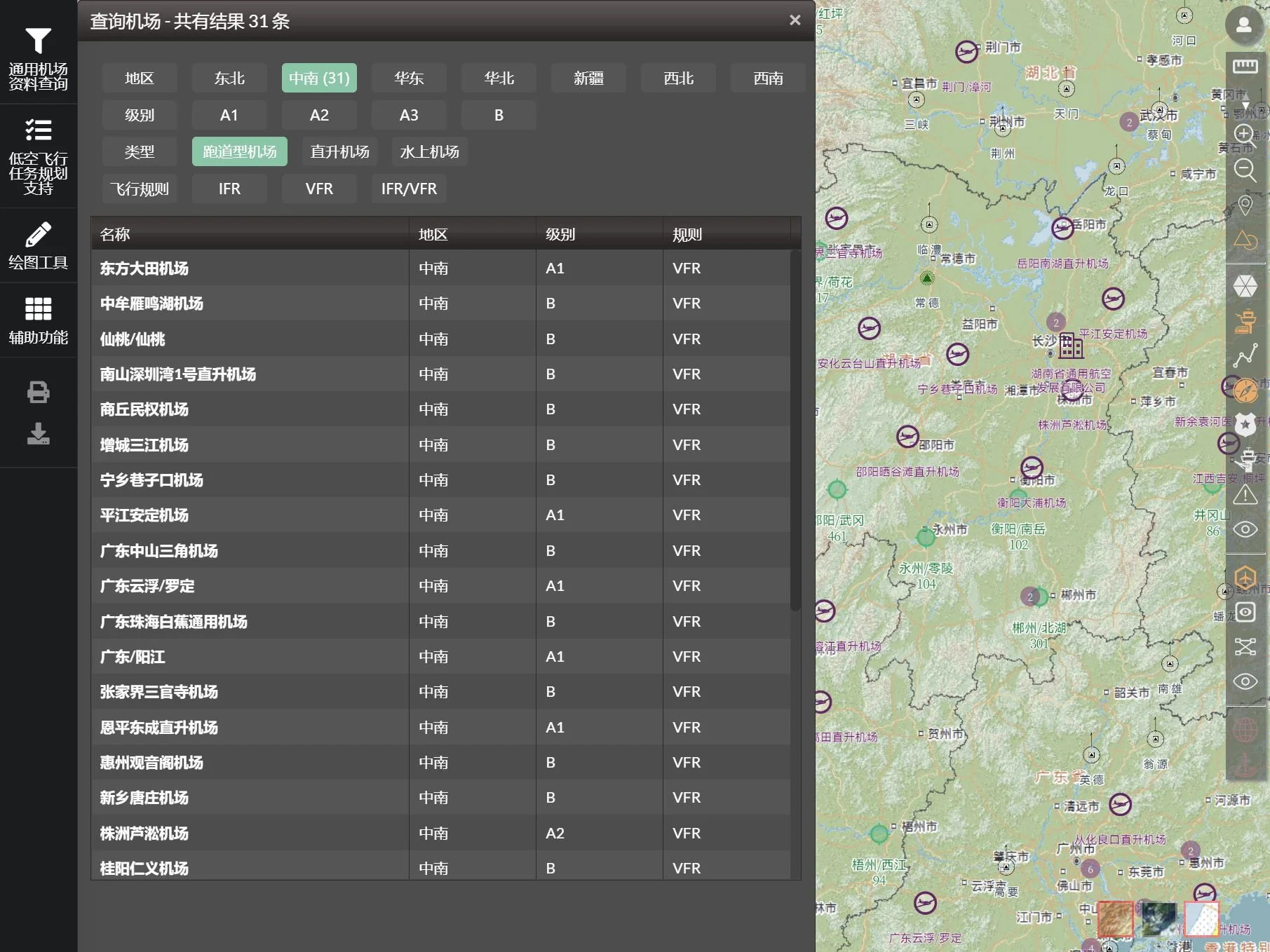Viewport: 1270px width, 952px height.
Task: Filter by IFR/VFR flight rule
Action: coord(409,189)
